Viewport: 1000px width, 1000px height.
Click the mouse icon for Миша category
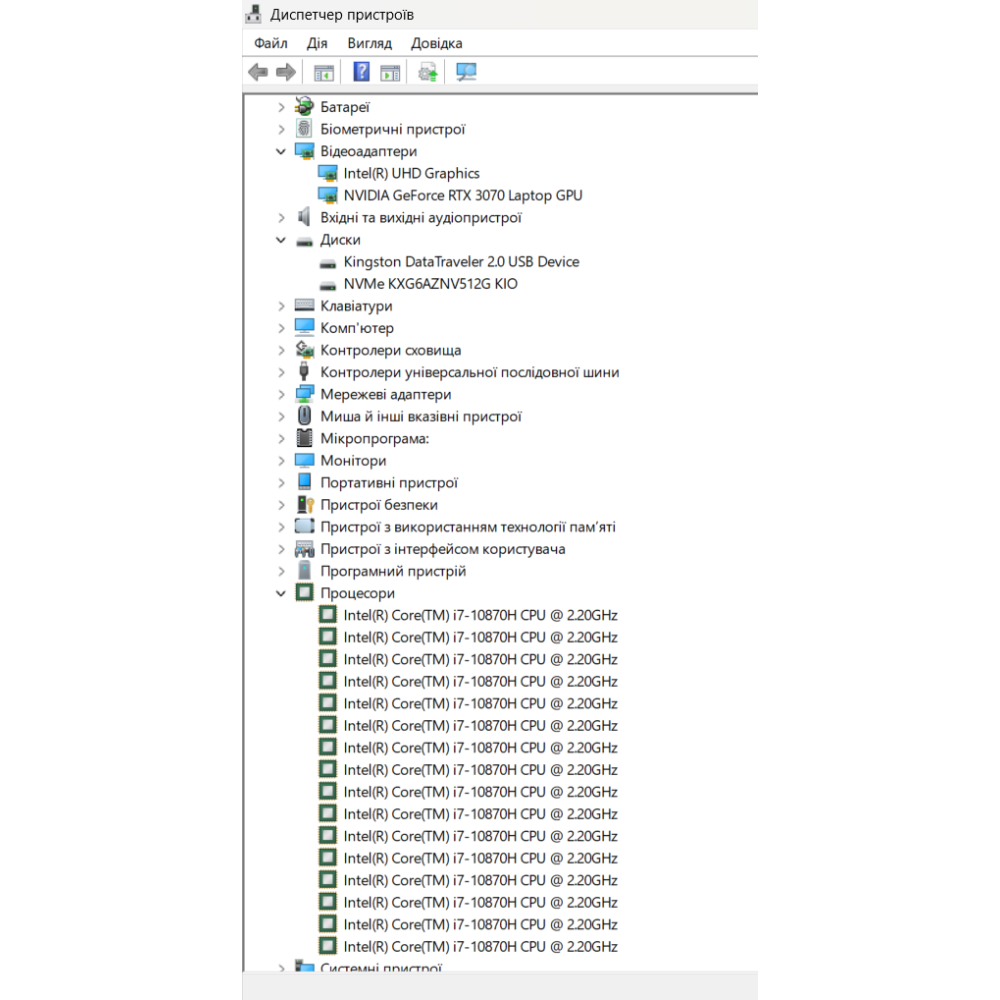coord(305,416)
